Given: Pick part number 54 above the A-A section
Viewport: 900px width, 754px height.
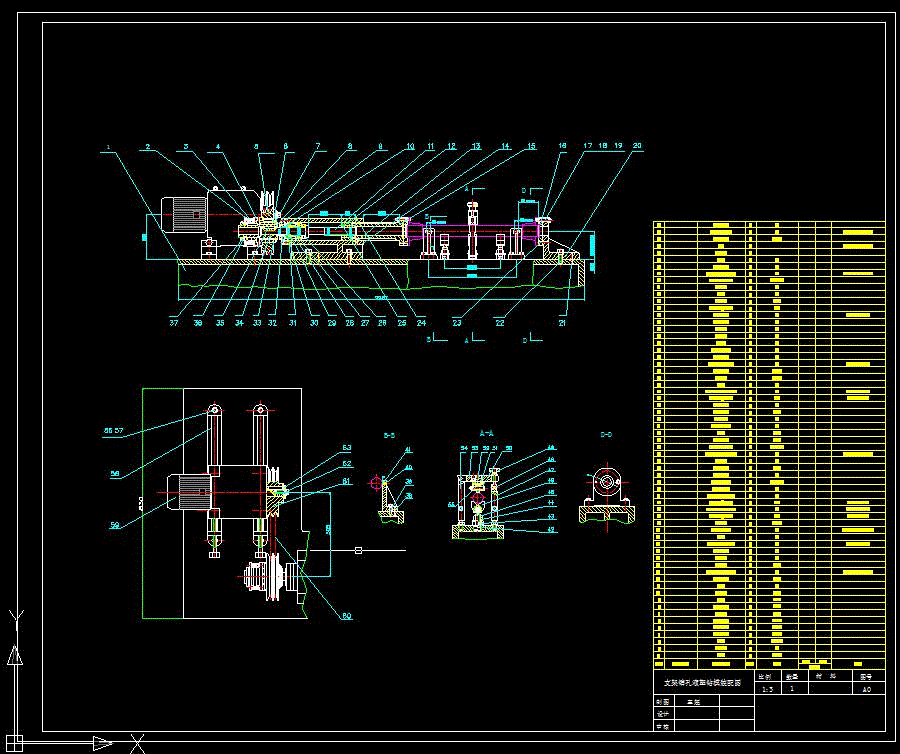Looking at the screenshot, I should coord(464,448).
